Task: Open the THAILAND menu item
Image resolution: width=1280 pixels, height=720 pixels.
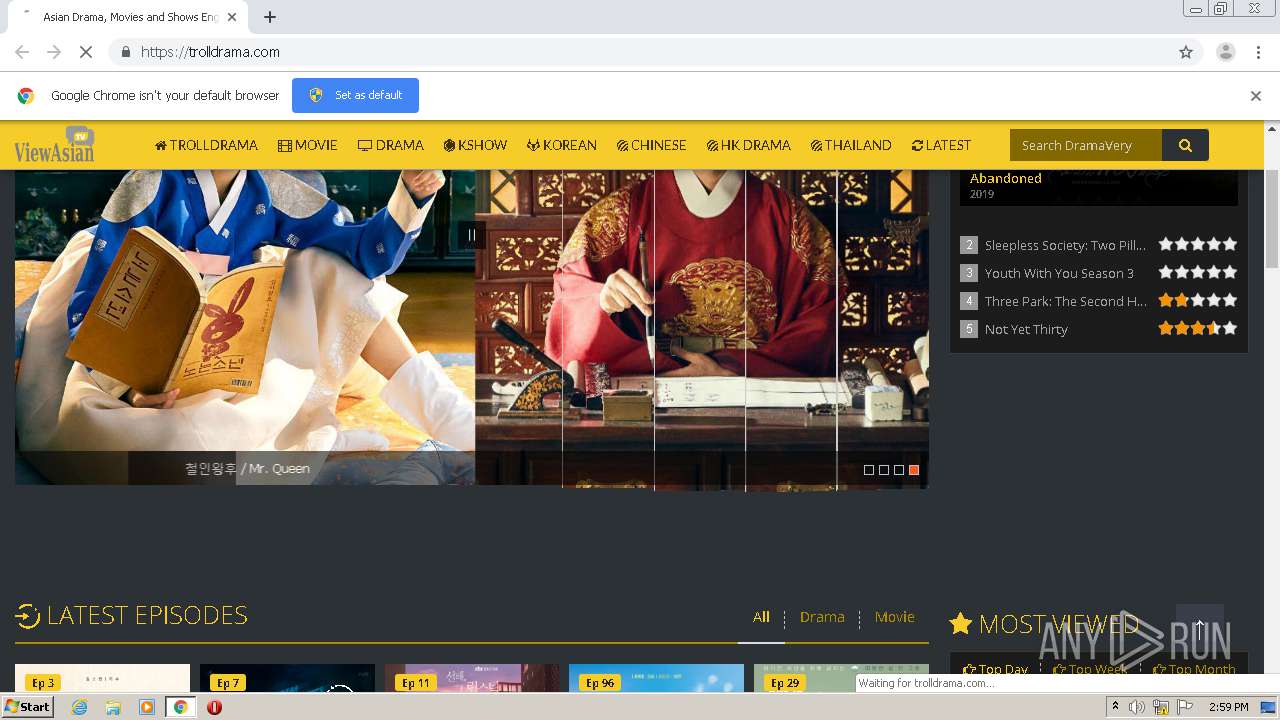Action: click(x=851, y=145)
